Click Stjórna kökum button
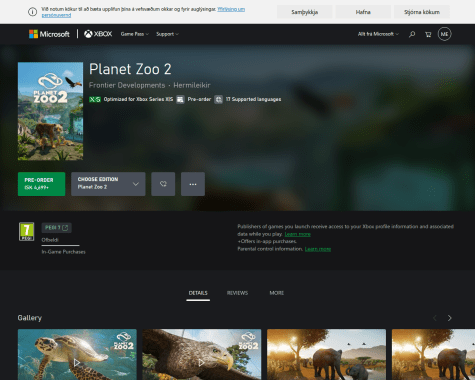475x380 pixels. coord(422,12)
